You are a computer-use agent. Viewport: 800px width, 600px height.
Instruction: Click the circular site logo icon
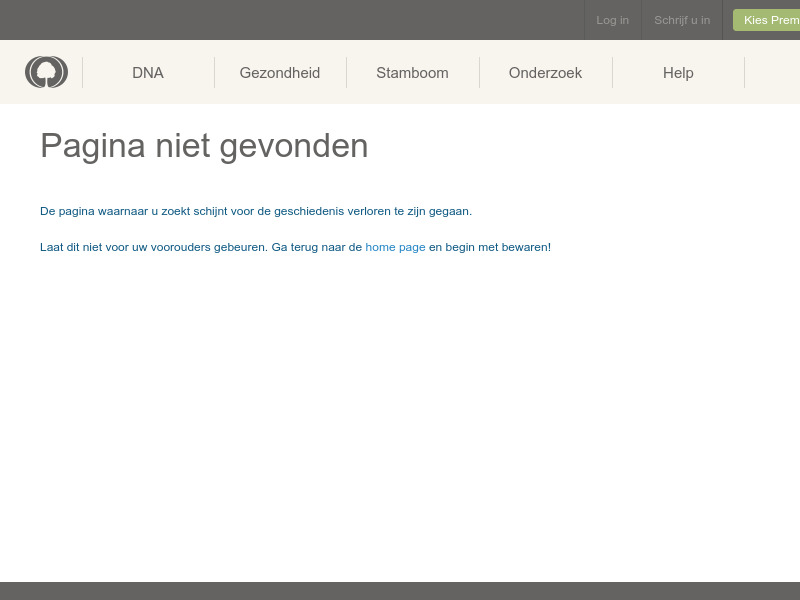46,71
